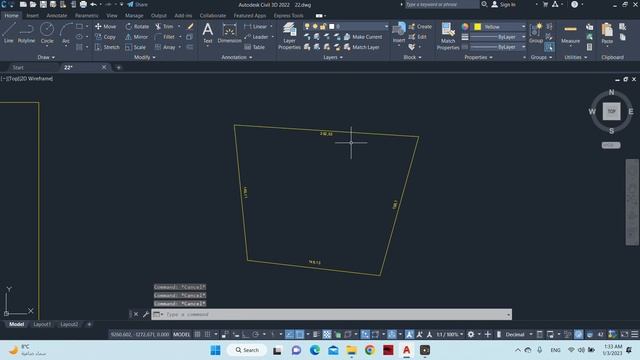This screenshot has height=360, width=640.
Task: Activate the Array command
Action: click(165, 47)
